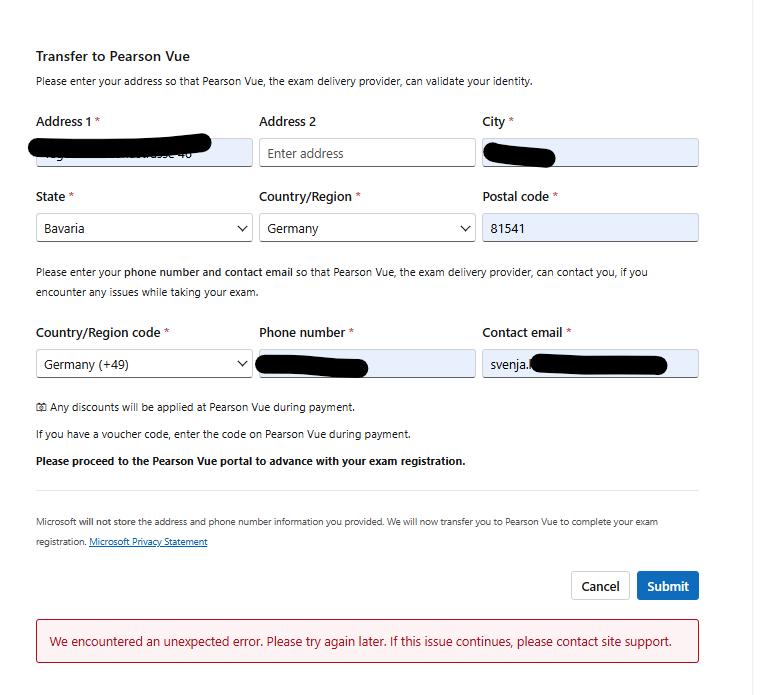Viewport: 771px width, 695px height.
Task: Expand the Country/Region code Germany (+49) dropdown
Action: click(x=144, y=364)
